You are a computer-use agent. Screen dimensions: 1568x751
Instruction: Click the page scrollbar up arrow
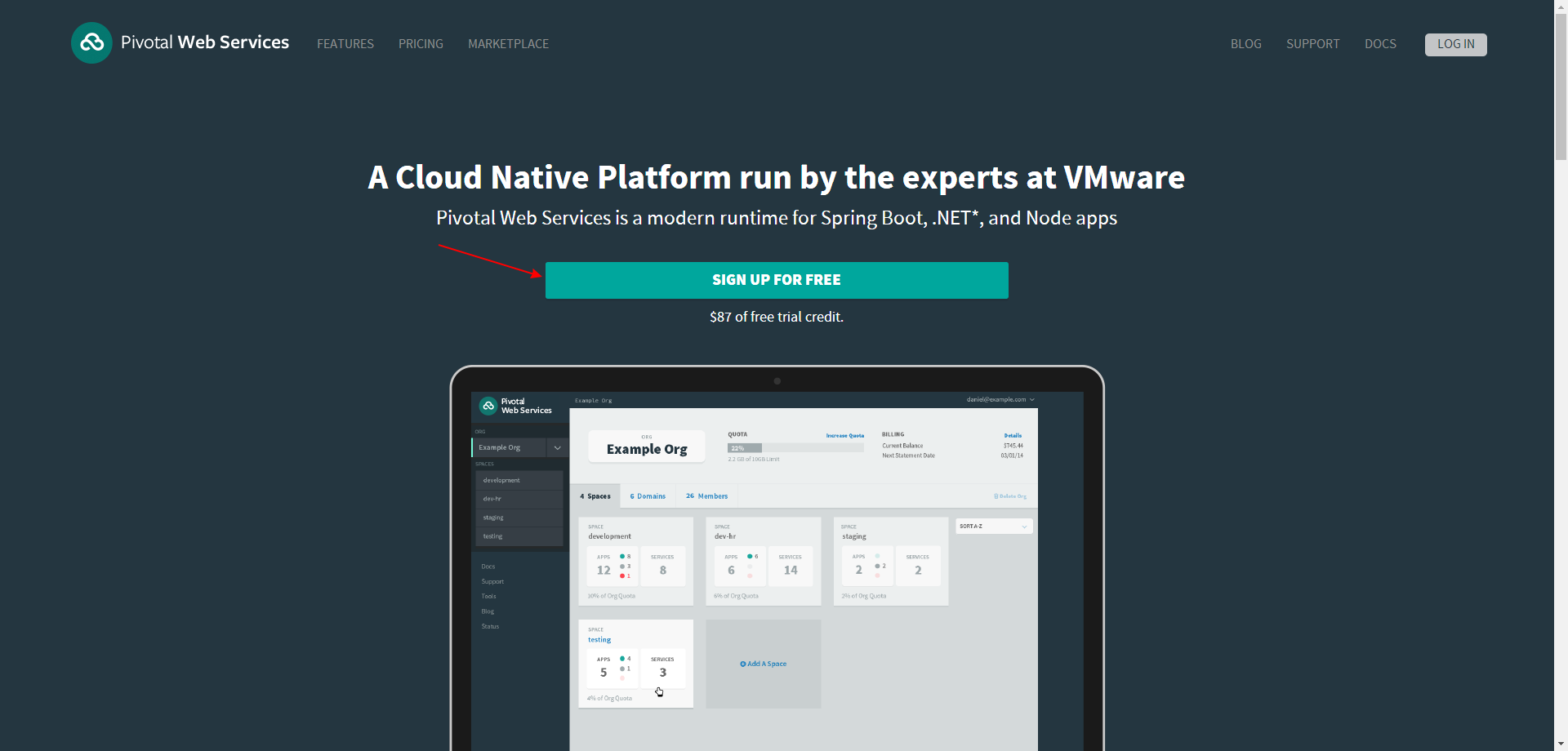[1561, 7]
